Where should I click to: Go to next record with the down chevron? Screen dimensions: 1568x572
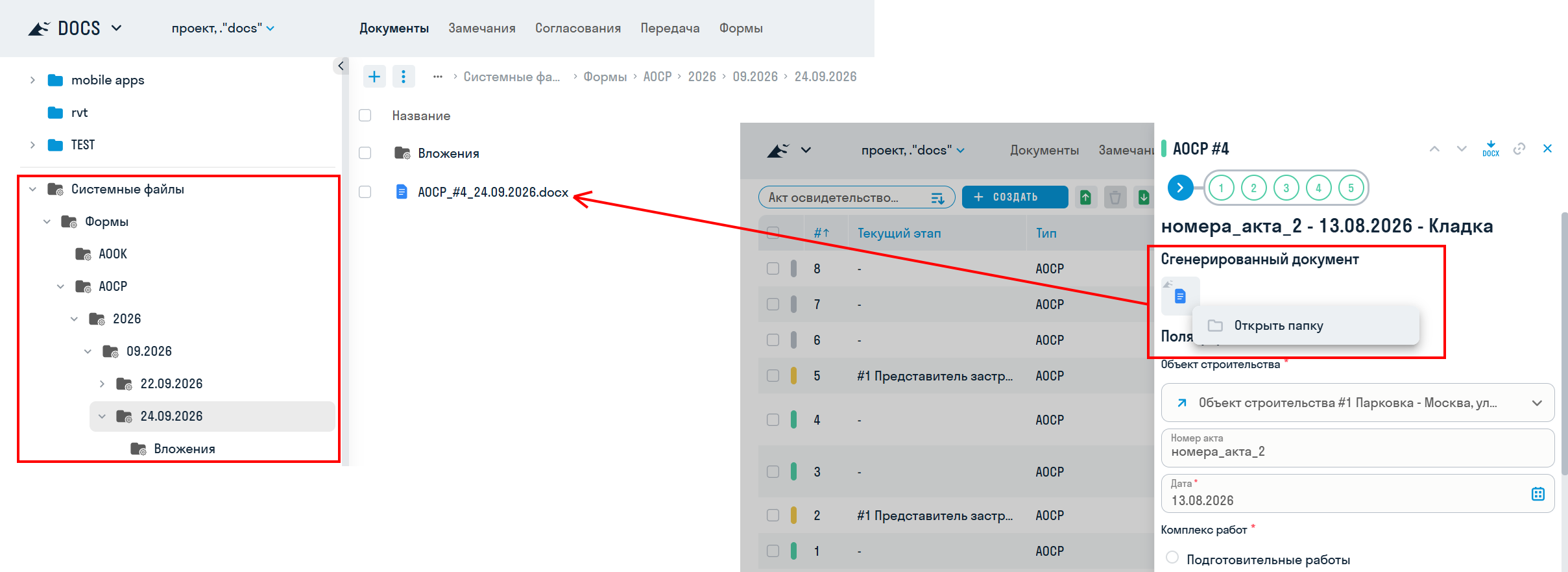1462,149
